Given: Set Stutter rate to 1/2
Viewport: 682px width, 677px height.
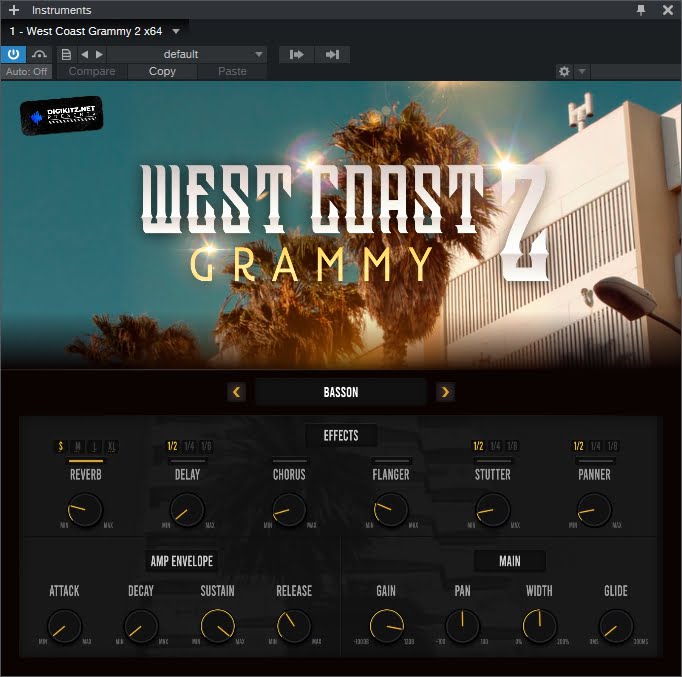Looking at the screenshot, I should pos(478,446).
